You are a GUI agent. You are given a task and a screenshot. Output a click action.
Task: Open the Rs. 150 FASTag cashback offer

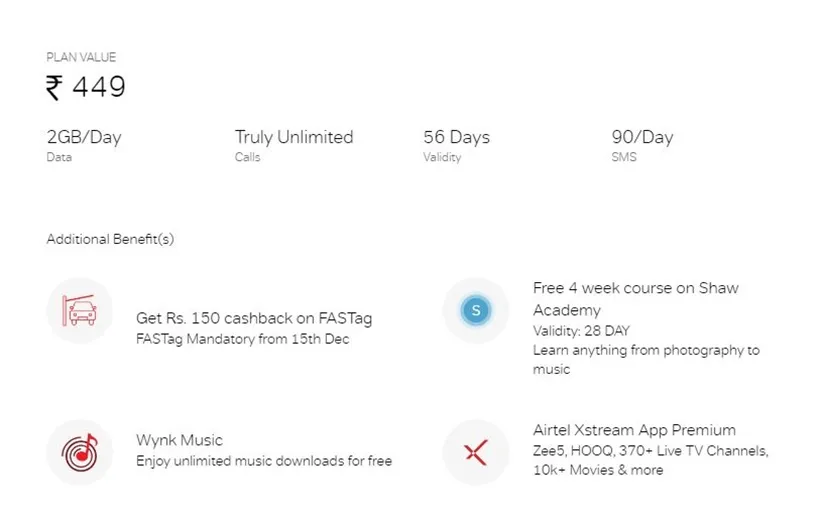point(254,318)
